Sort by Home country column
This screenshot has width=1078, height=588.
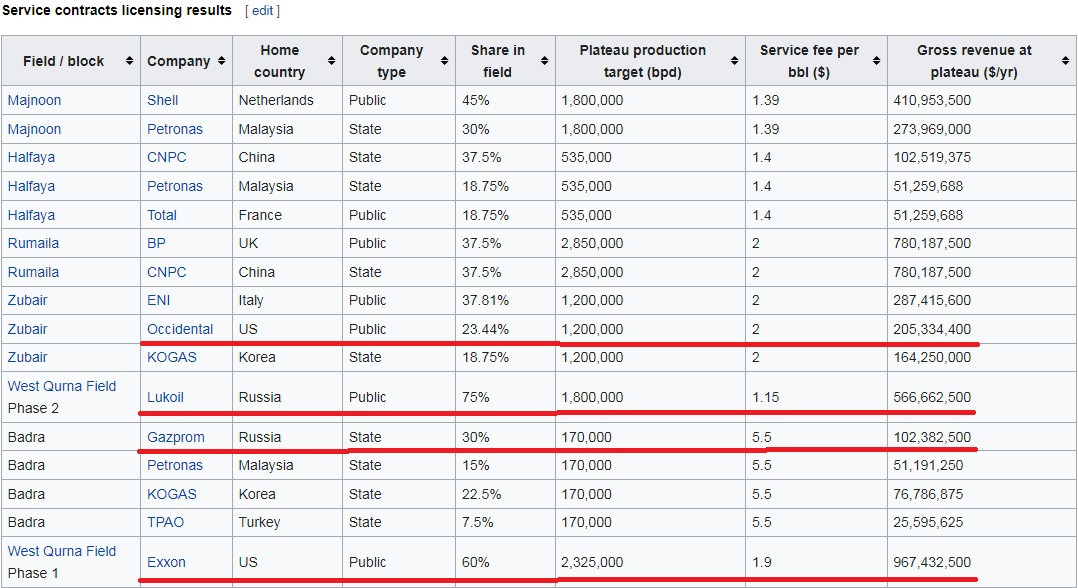point(331,61)
